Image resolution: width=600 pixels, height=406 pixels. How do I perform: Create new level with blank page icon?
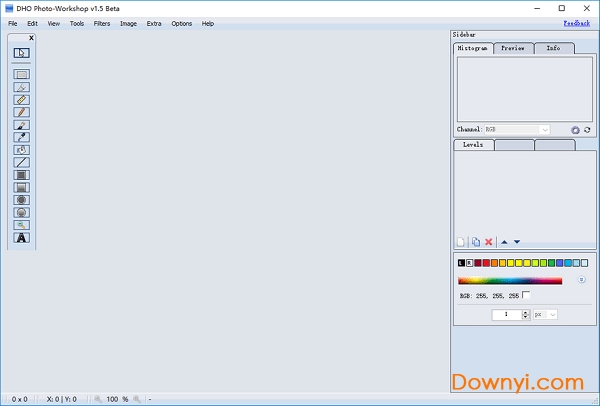[461, 242]
